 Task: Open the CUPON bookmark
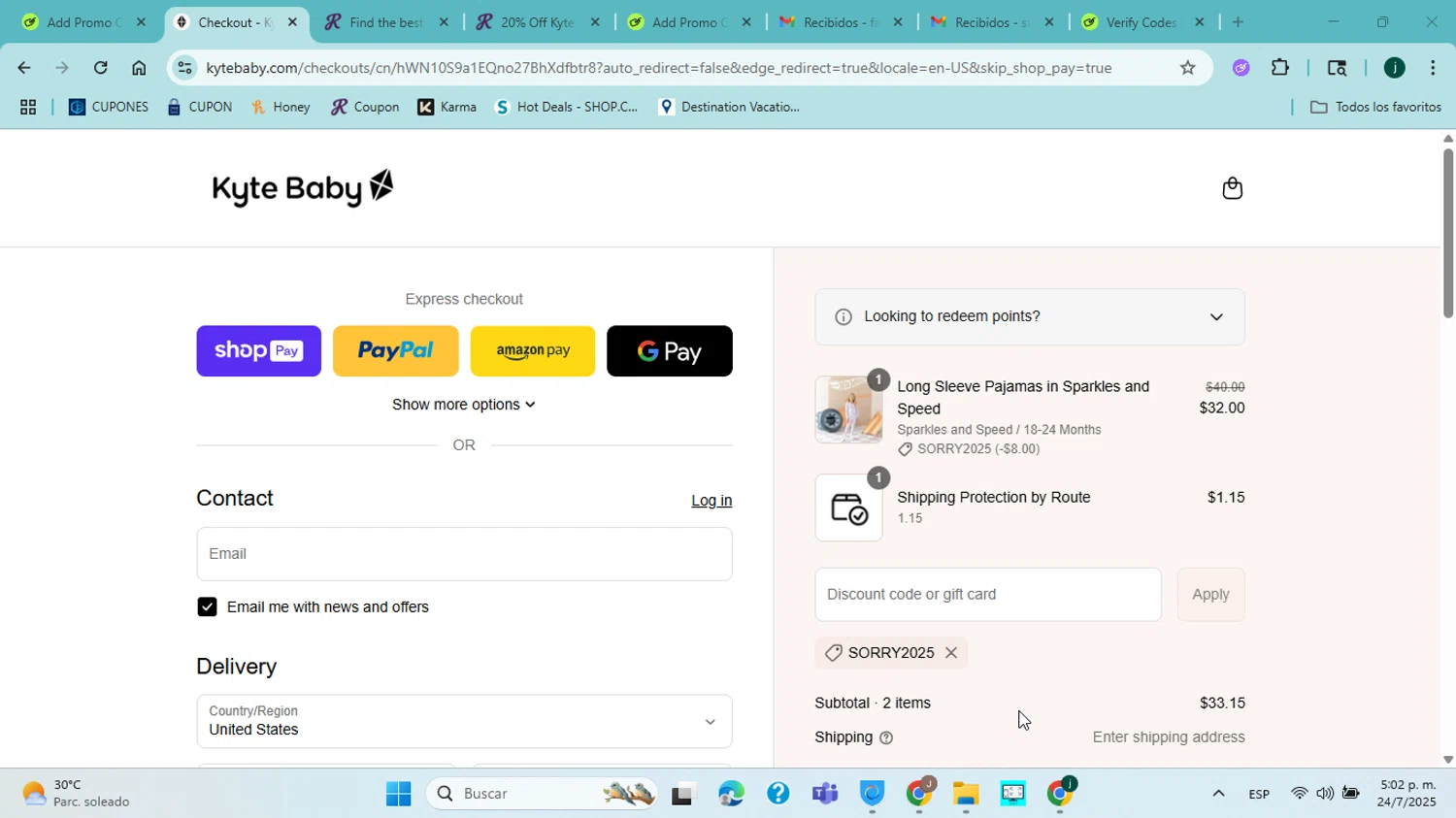(x=199, y=108)
